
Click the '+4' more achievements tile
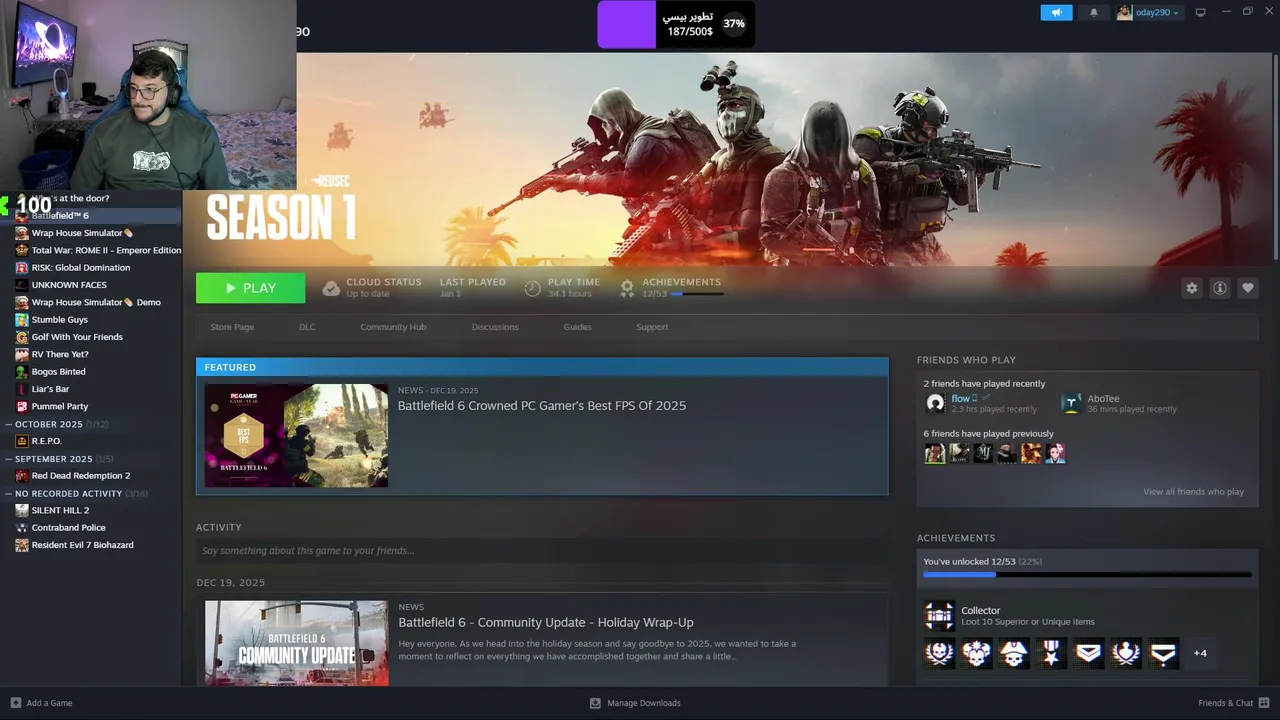click(1200, 653)
